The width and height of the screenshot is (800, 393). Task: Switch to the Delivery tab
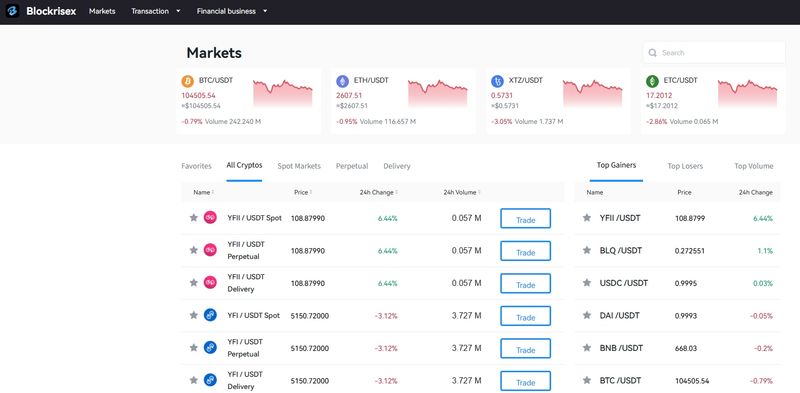click(397, 166)
